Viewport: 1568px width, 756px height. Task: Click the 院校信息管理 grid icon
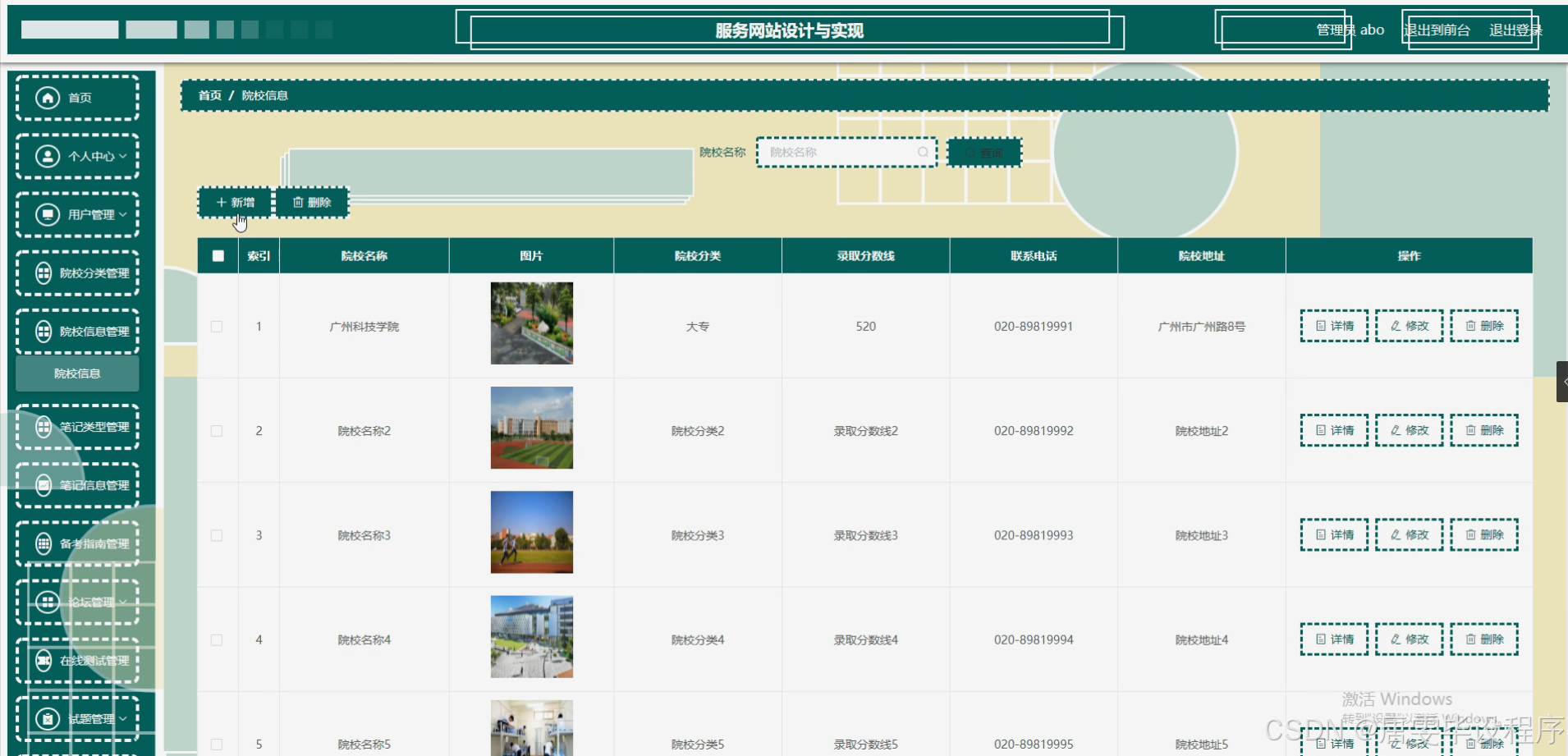coord(44,331)
